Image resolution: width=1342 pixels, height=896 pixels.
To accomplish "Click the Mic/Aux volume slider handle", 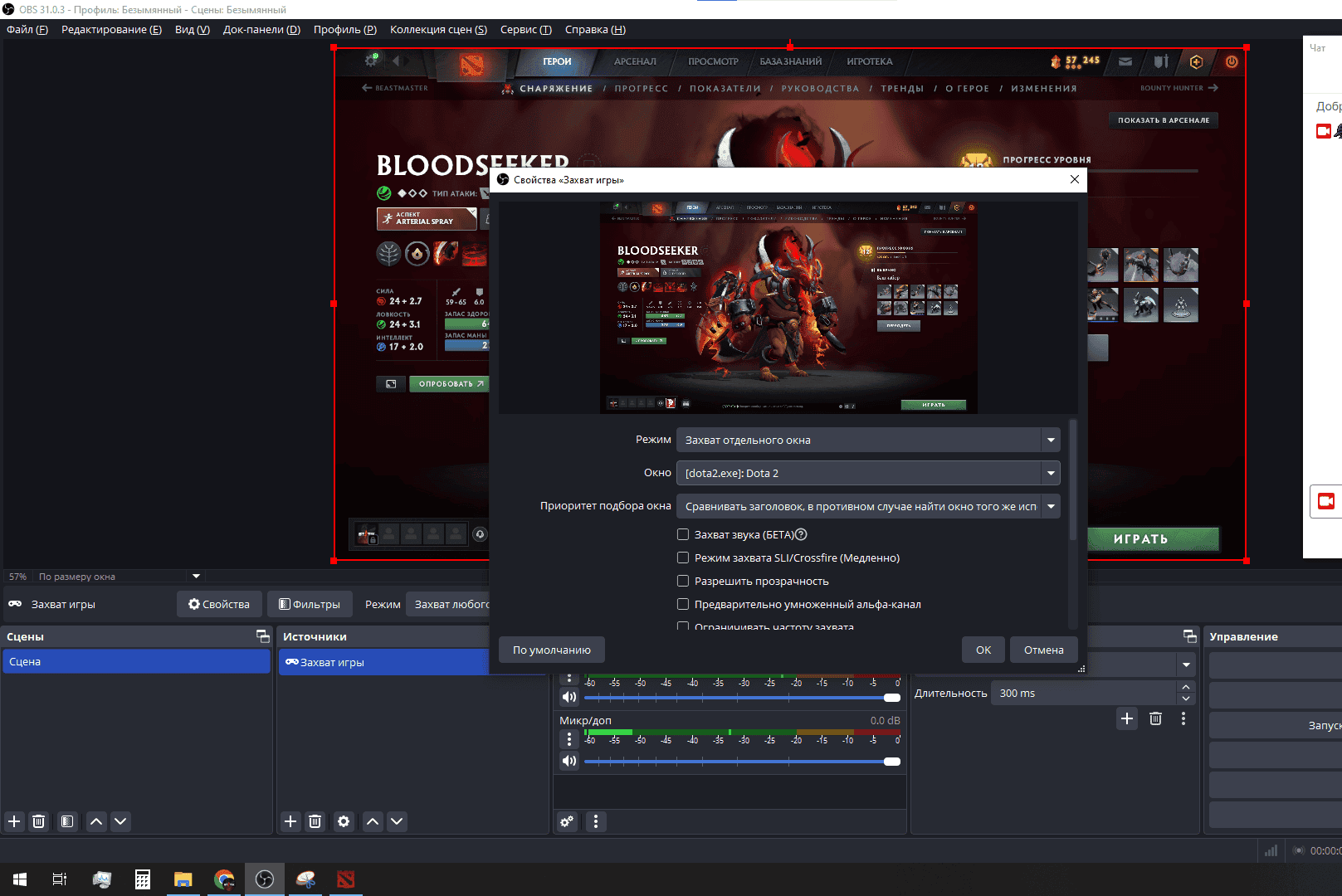I will coord(892,762).
